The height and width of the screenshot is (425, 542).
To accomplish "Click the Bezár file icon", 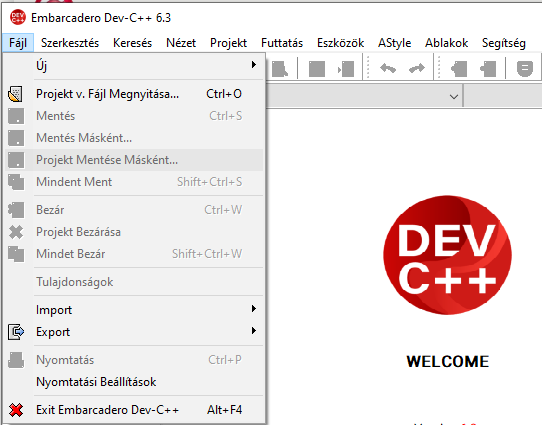I will [x=16, y=210].
